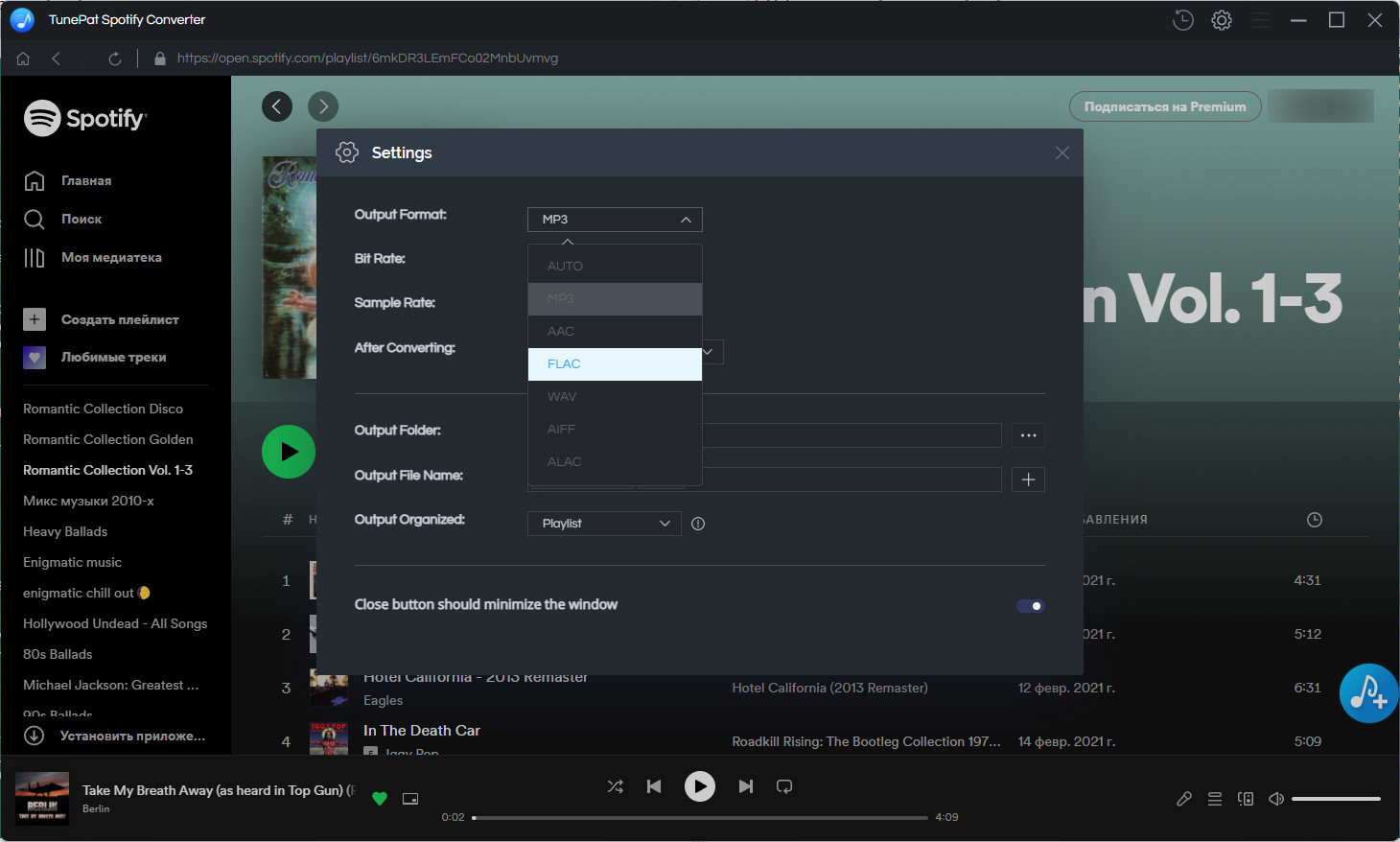Choose MP3 in format list
This screenshot has height=842, width=1400.
coord(615,298)
